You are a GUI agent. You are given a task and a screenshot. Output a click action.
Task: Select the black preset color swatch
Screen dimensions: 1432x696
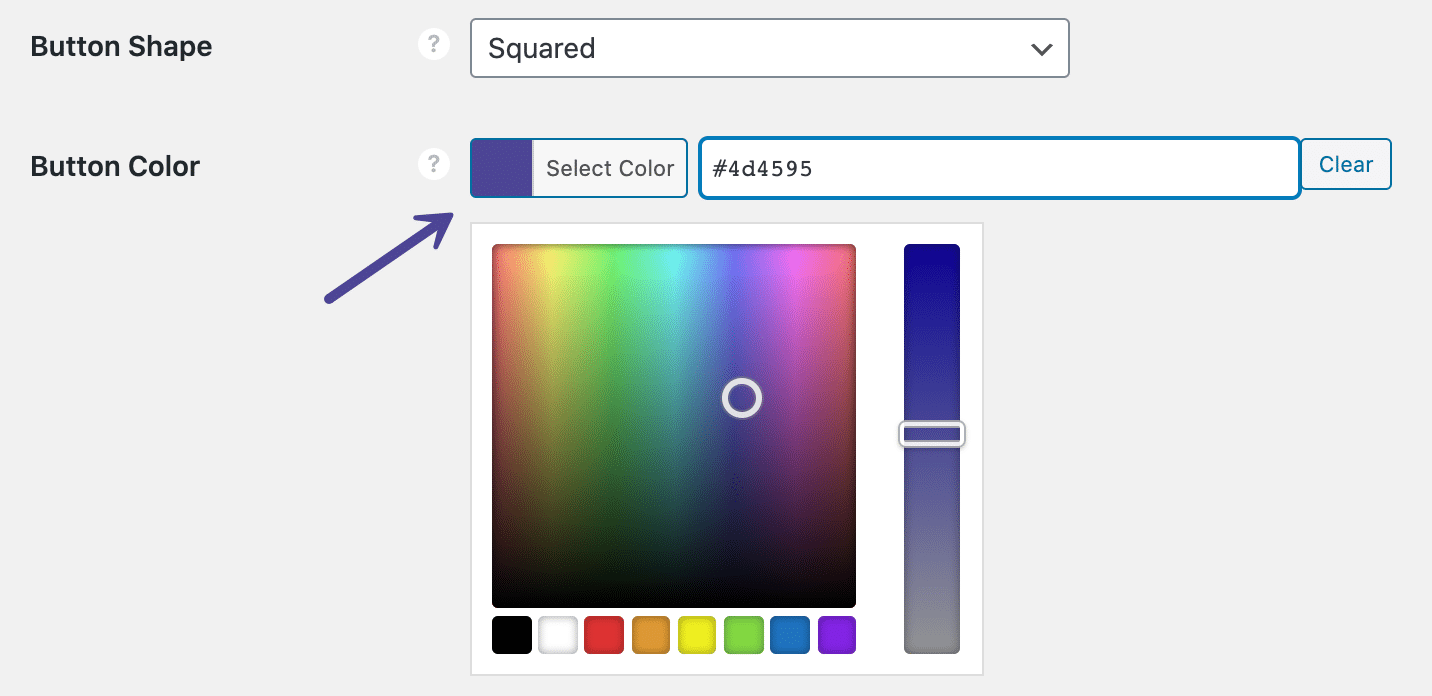point(511,634)
